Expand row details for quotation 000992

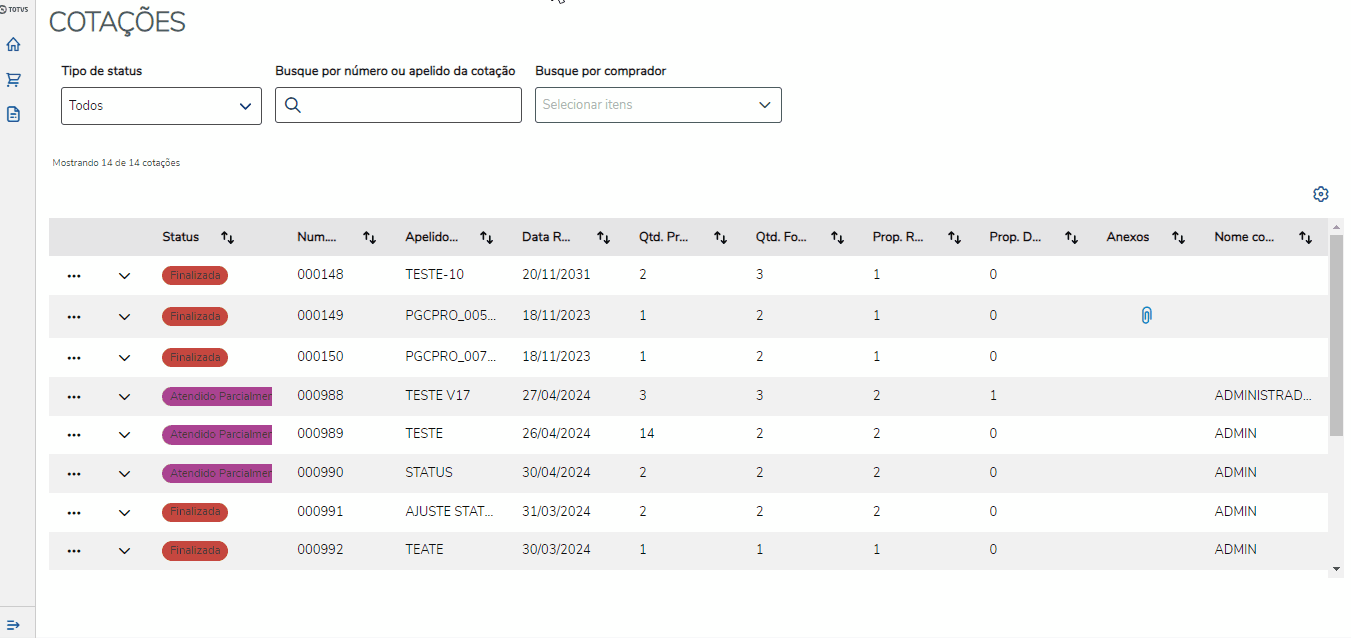(124, 550)
